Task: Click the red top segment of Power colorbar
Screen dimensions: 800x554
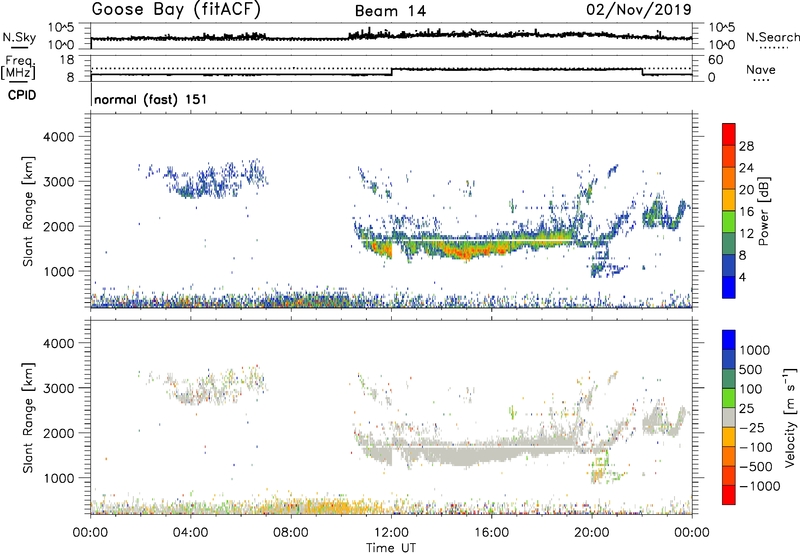Action: click(729, 134)
